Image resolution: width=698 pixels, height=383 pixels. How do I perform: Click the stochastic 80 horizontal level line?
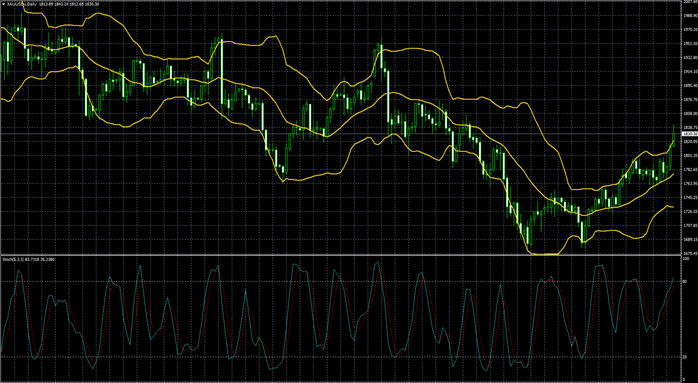341,282
